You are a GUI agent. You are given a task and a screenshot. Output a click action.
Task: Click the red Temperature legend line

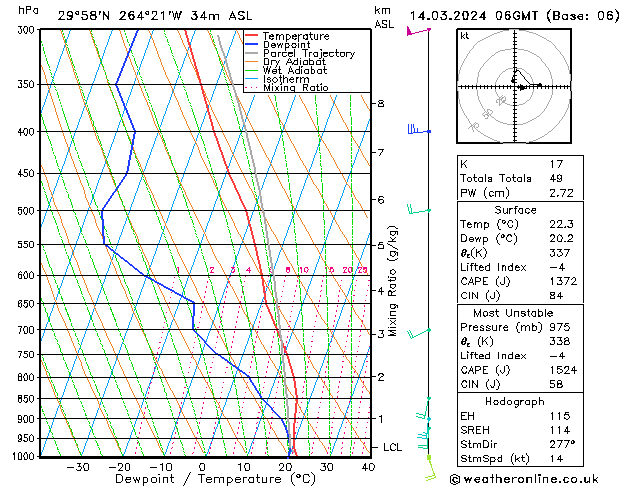click(251, 36)
